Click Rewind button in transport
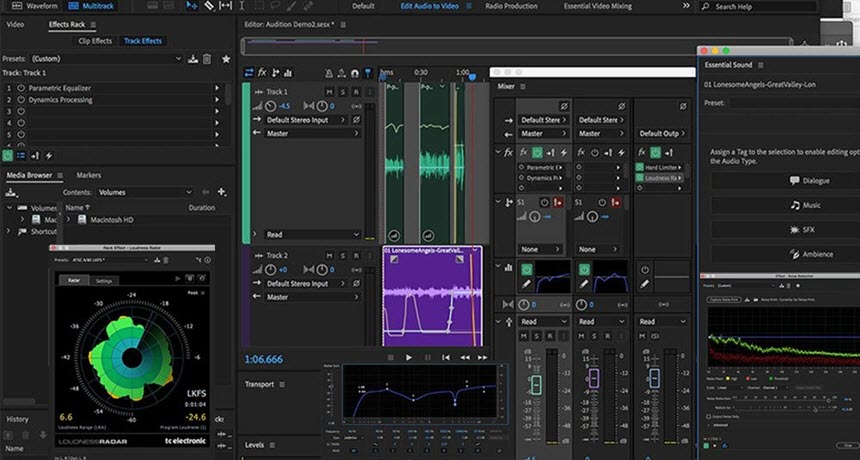The image size is (860, 460). 465,357
